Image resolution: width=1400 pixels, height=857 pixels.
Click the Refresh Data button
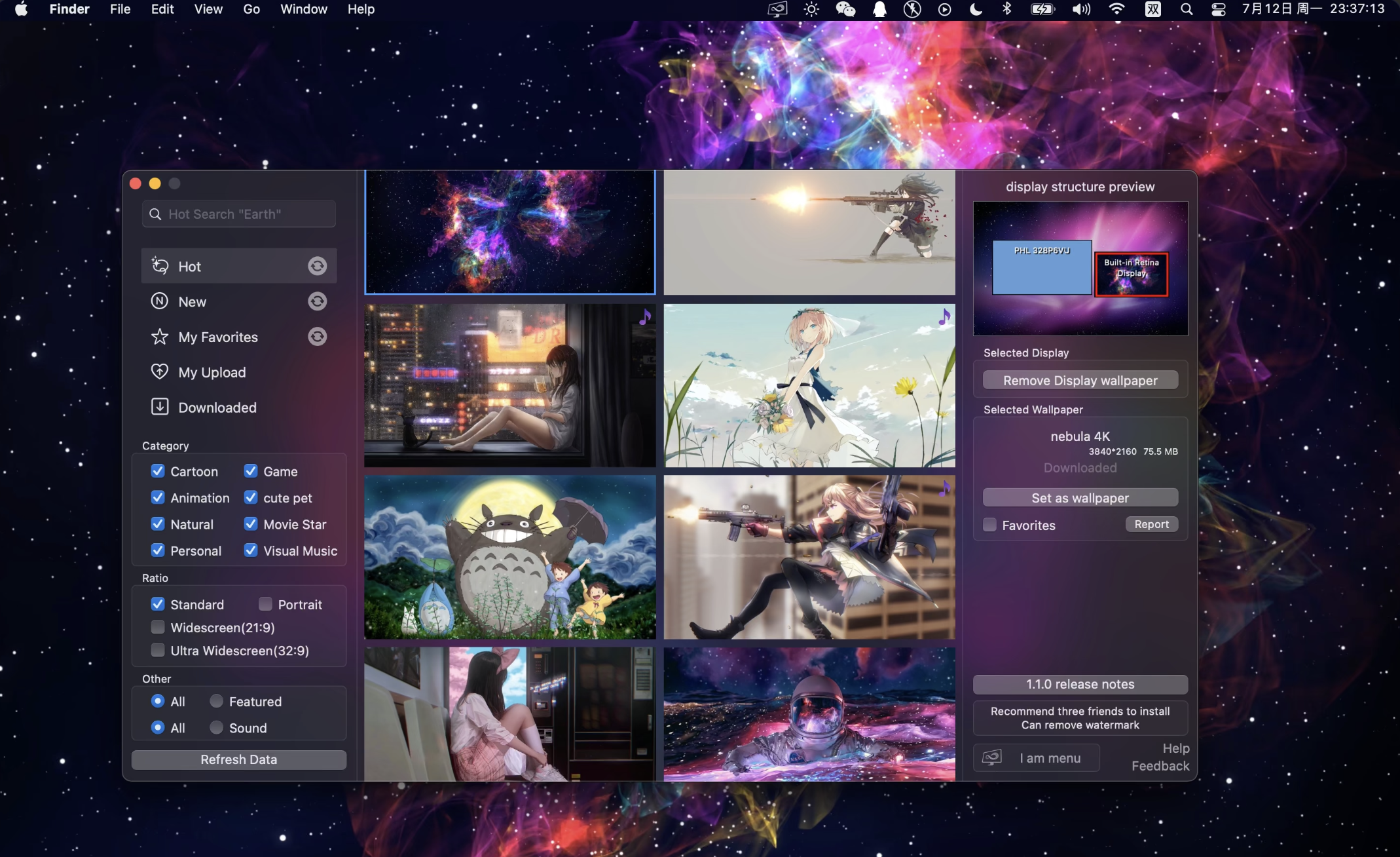point(239,759)
